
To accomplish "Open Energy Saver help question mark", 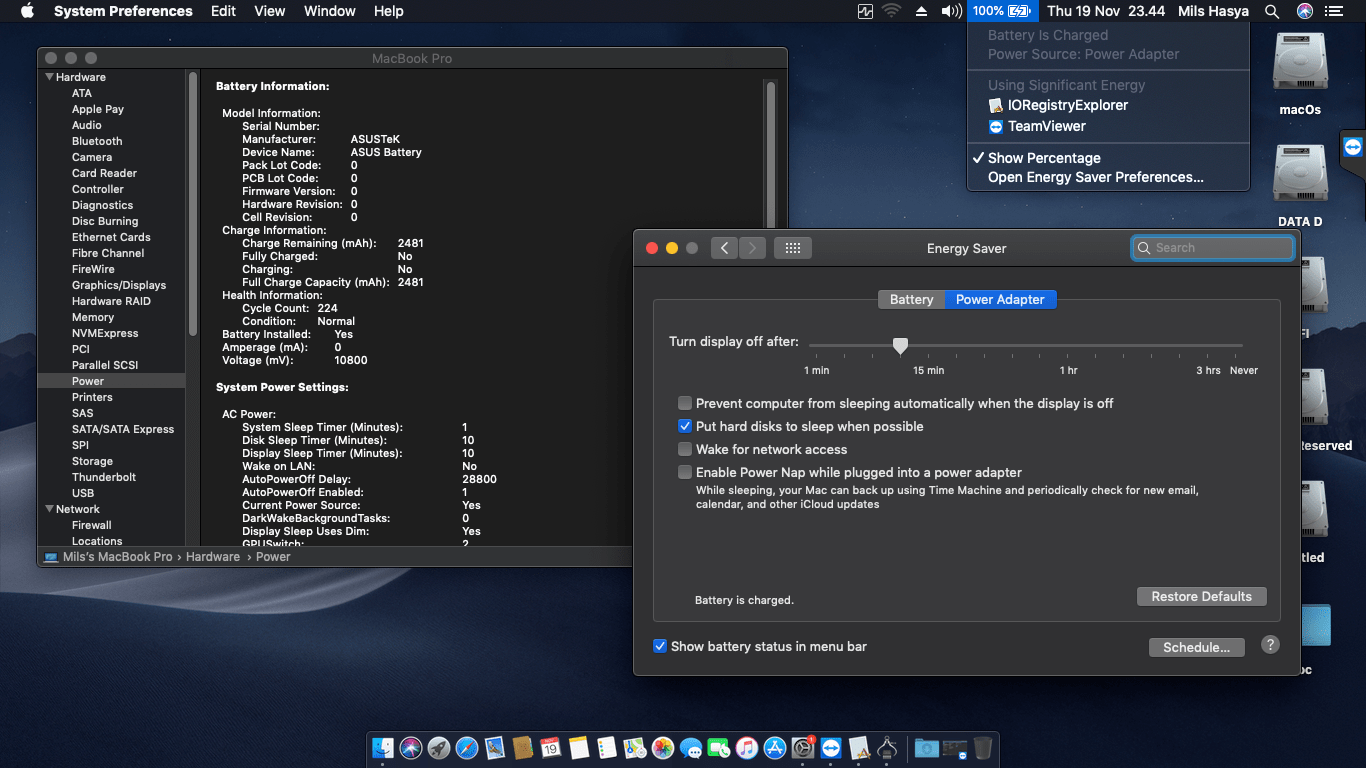I will coord(1270,645).
